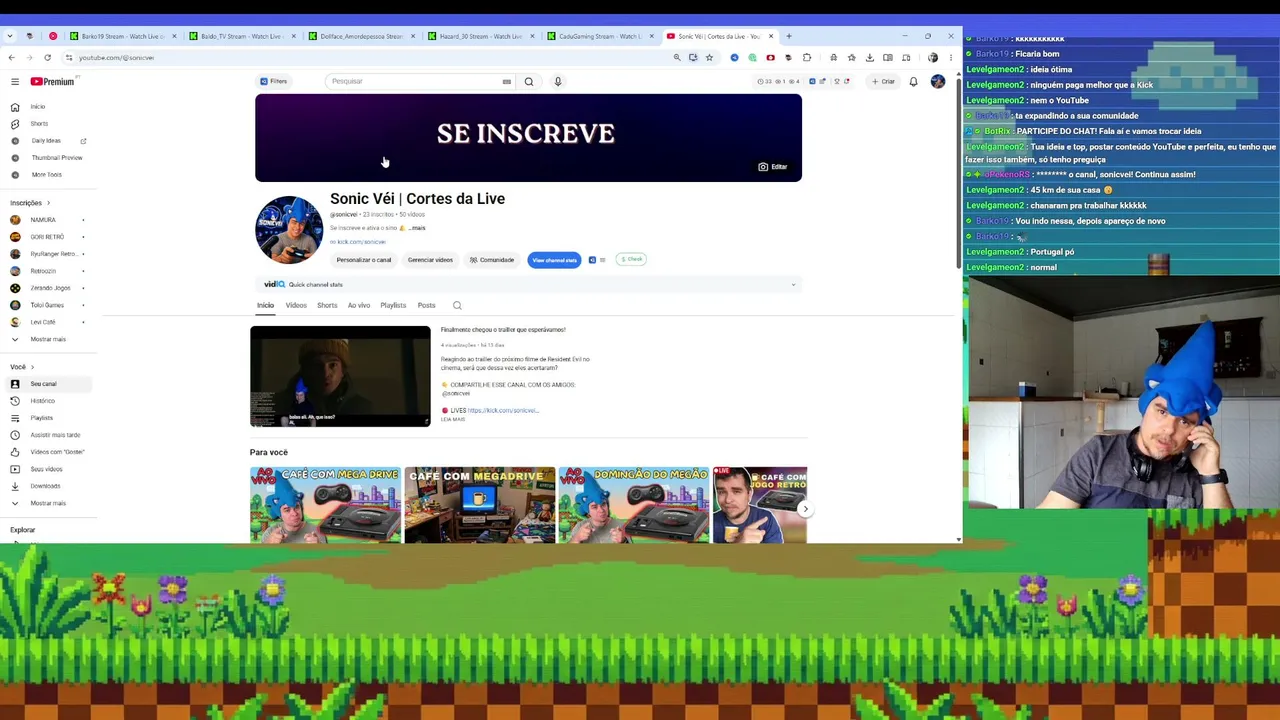Expand the Inscrições section arrow
Image resolution: width=1280 pixels, height=720 pixels.
pyautogui.click(x=47, y=203)
